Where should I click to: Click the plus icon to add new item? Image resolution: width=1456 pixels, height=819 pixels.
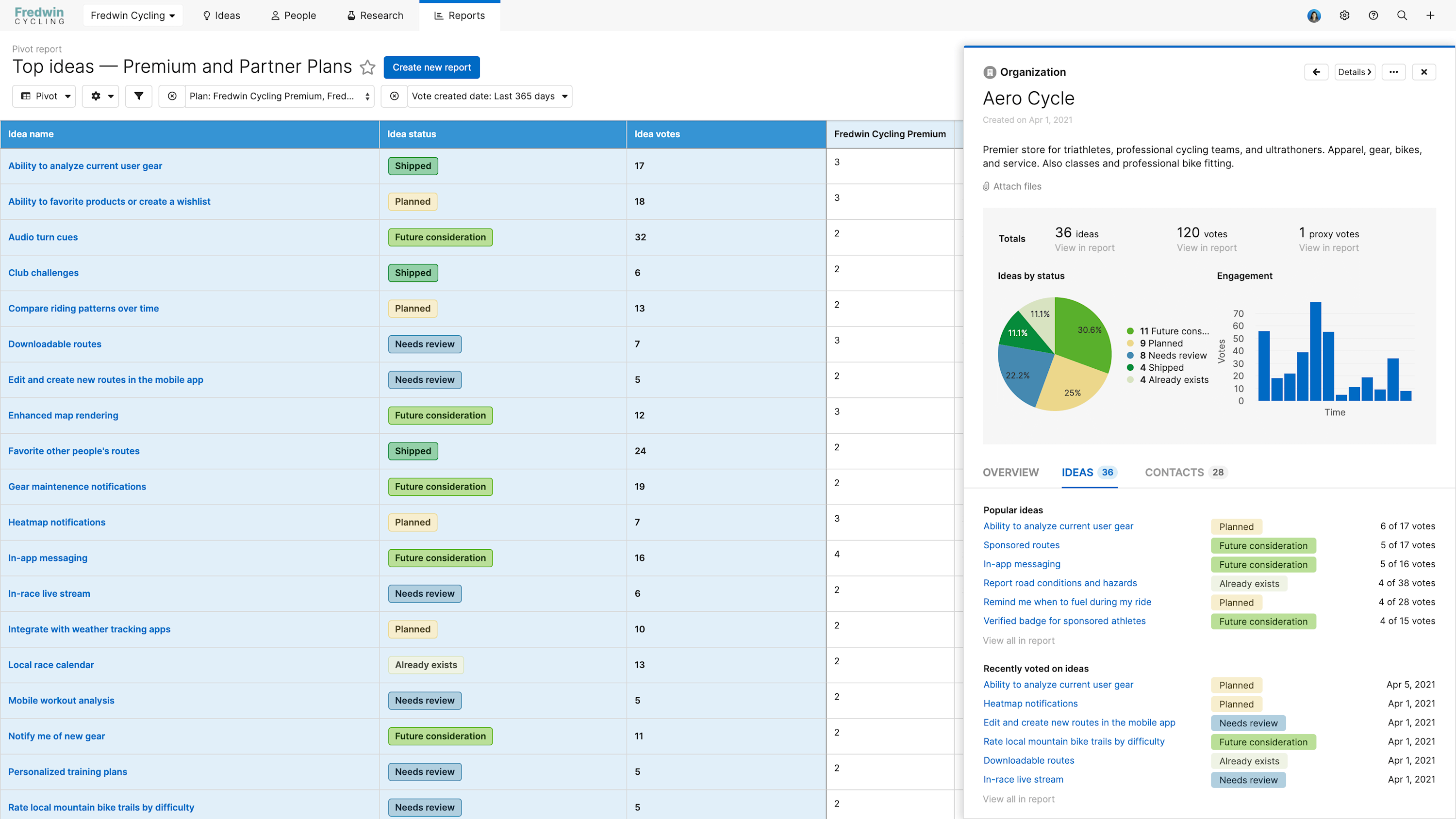pos(1431,15)
